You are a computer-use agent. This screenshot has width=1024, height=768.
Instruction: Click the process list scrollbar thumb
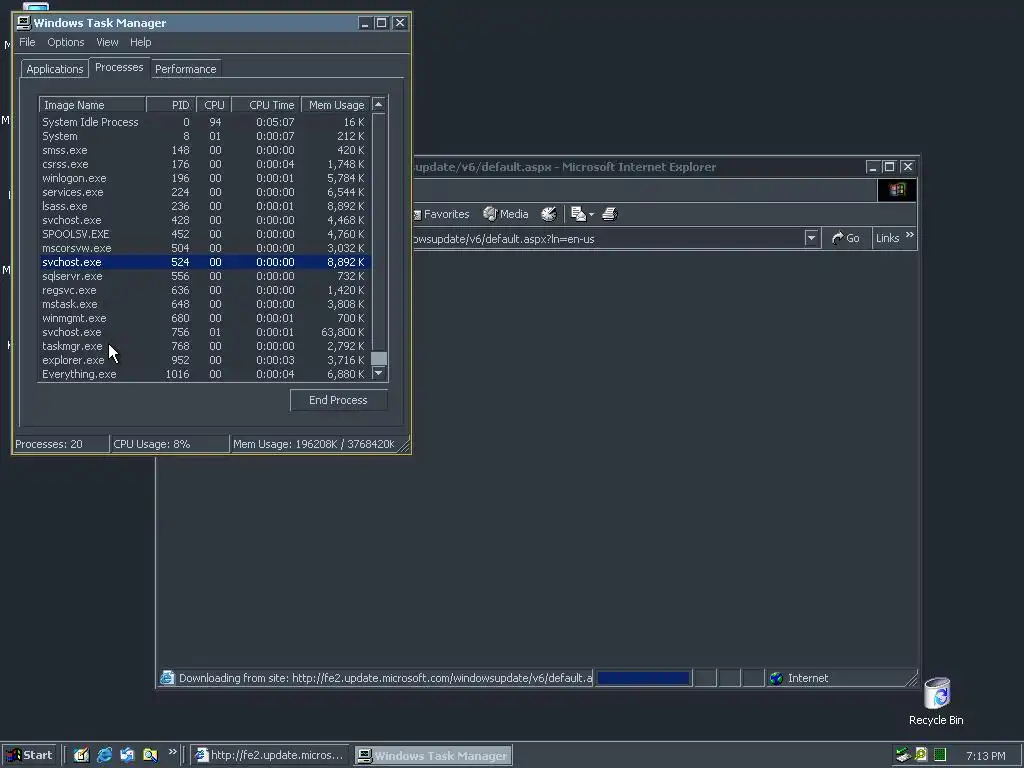379,359
